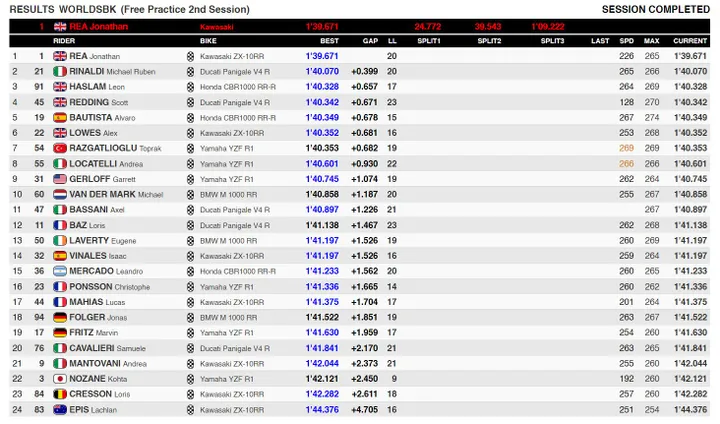
Task: Click the tyre icon in MAHIAS Lucas row
Action: 190,302
